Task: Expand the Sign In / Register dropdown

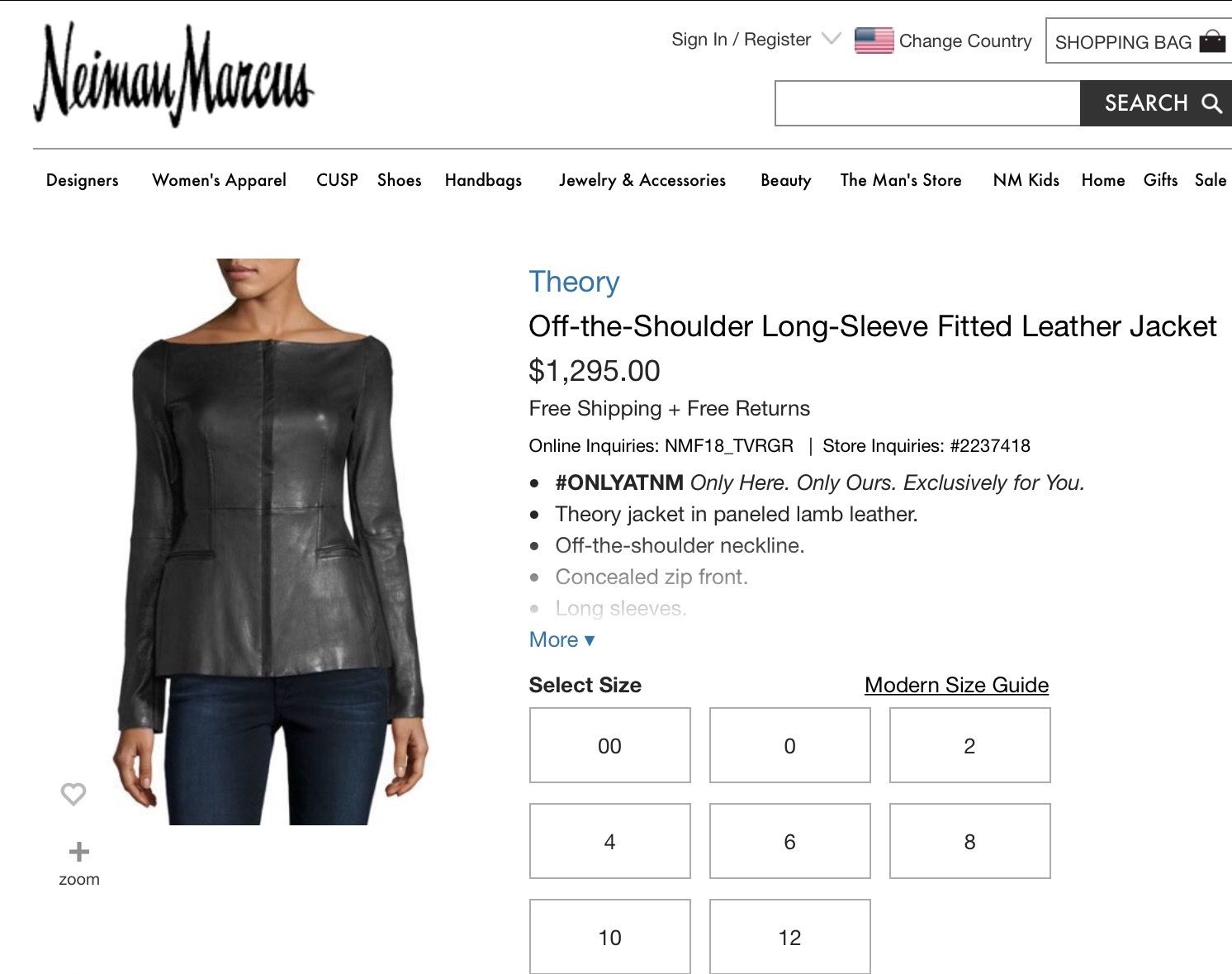Action: pos(832,39)
